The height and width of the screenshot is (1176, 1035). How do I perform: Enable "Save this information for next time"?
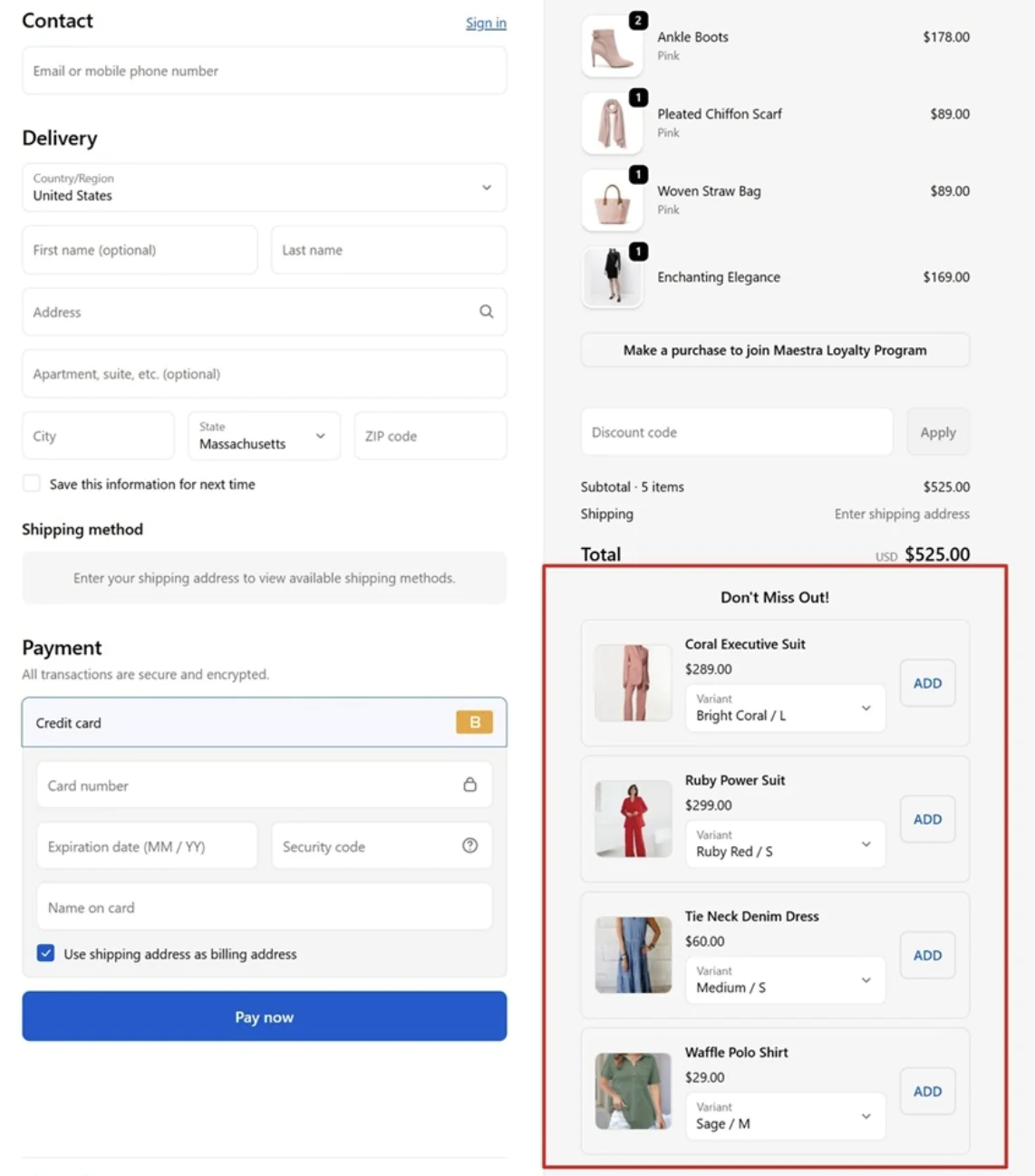[32, 483]
